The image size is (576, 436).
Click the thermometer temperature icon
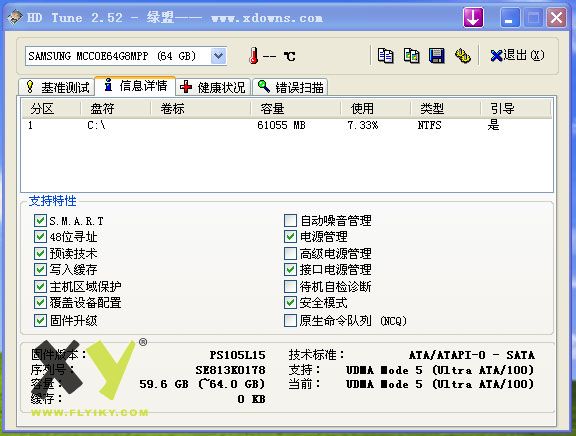coord(253,56)
